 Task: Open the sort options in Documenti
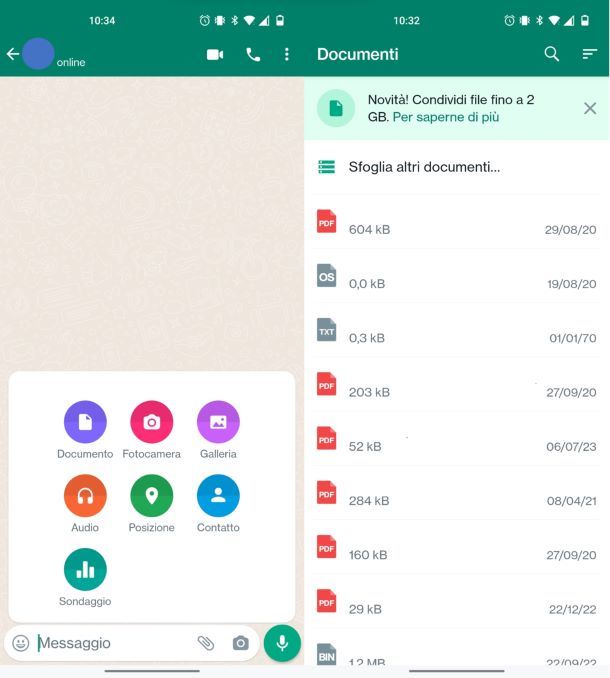pos(590,54)
